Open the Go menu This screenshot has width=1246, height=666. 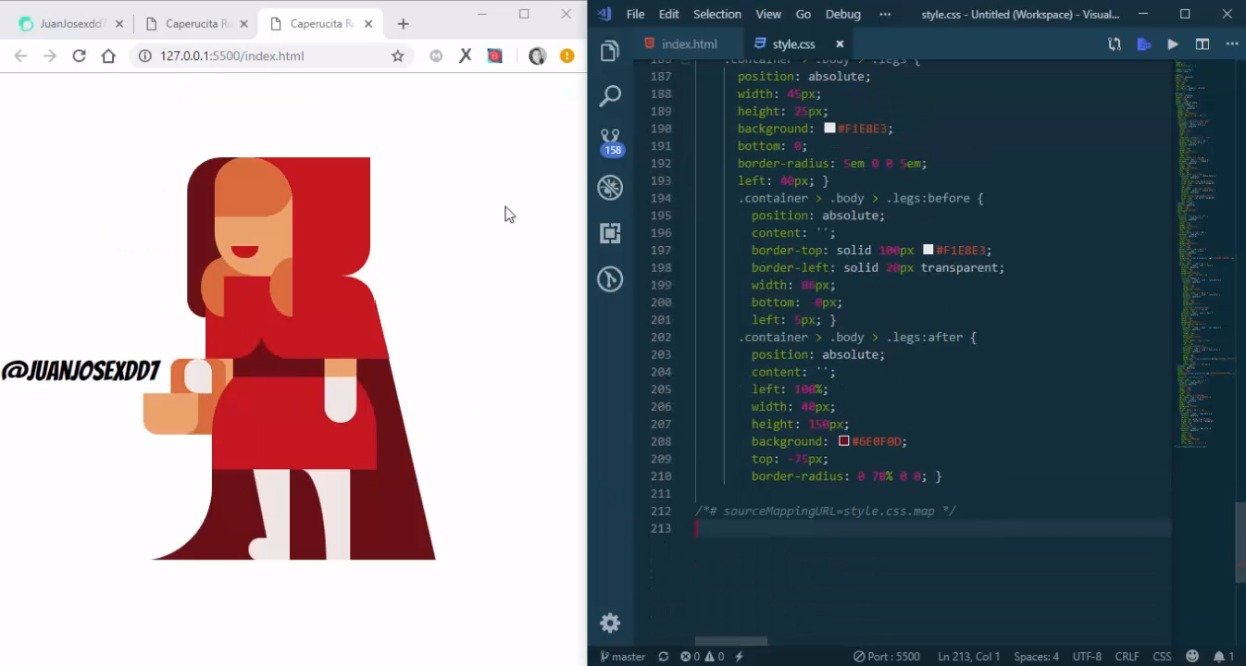coord(803,14)
